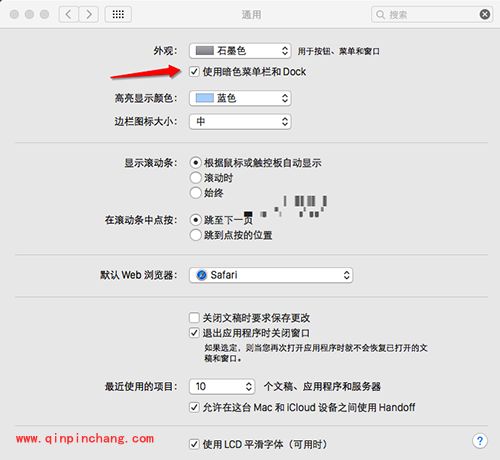This screenshot has width=500, height=460.
Task: Toggle the Handoff checkbox
Action: (x=194, y=407)
